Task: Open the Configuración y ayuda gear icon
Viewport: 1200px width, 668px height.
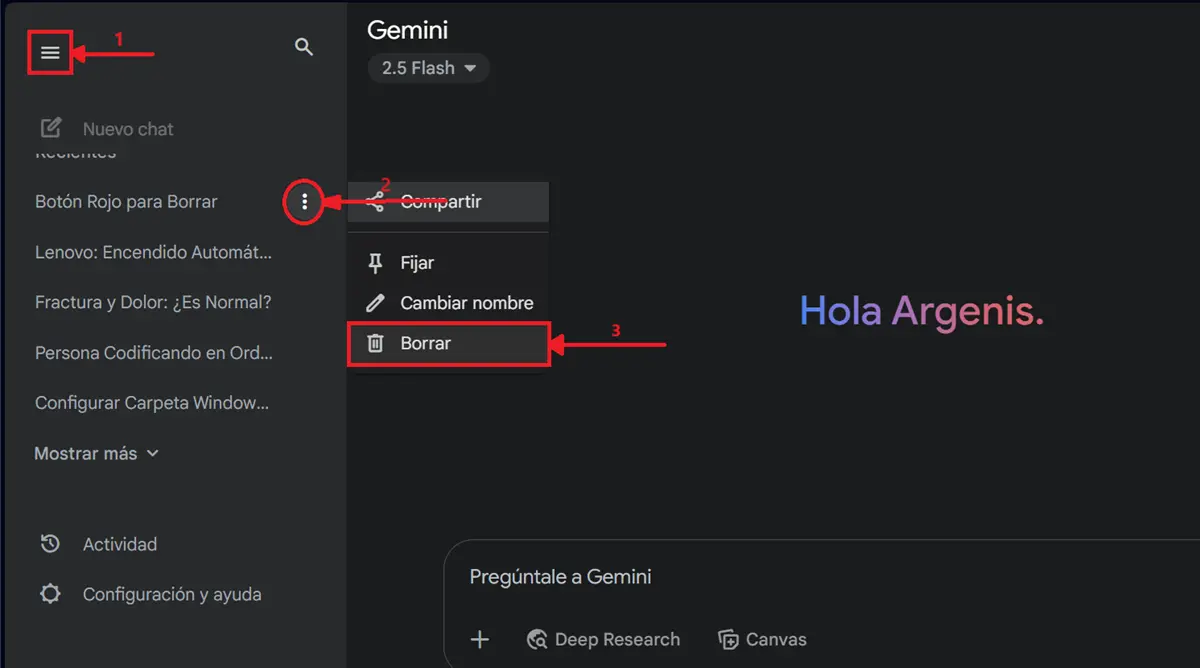Action: [x=49, y=594]
